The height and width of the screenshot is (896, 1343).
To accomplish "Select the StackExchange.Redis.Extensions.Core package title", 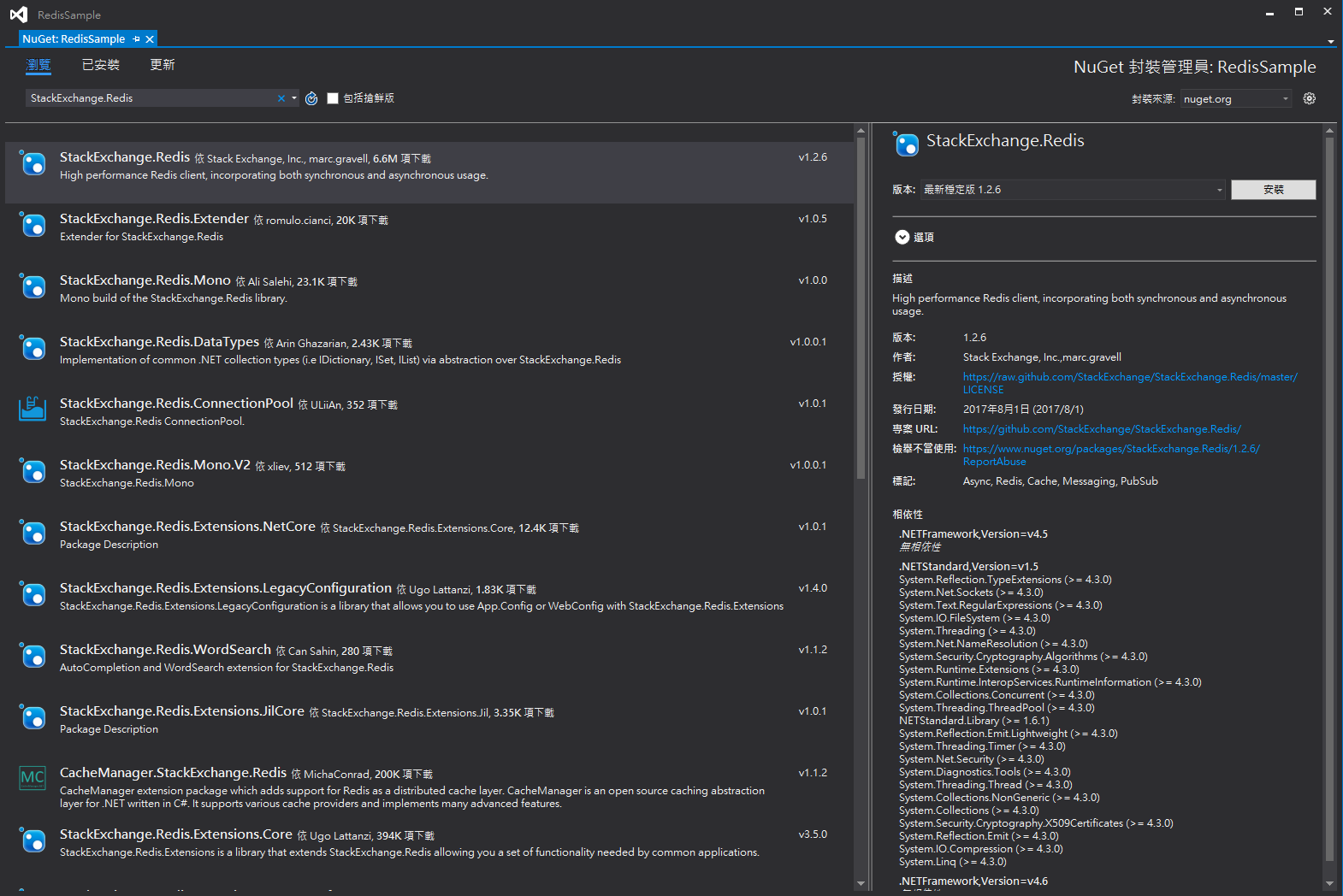I will (x=176, y=834).
